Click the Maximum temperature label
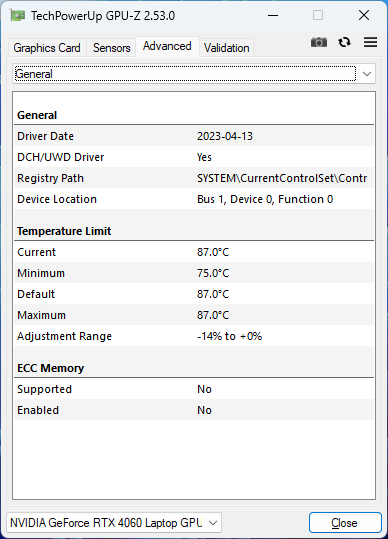Screen dimensions: 388x539 point(41,315)
